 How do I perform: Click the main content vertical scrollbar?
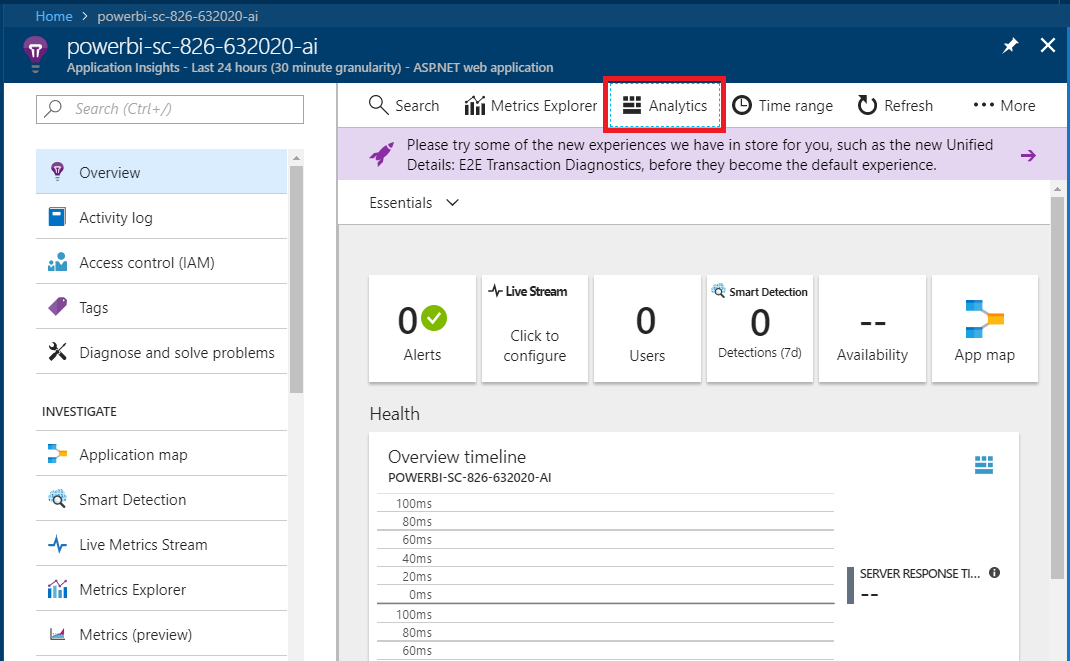1057,389
